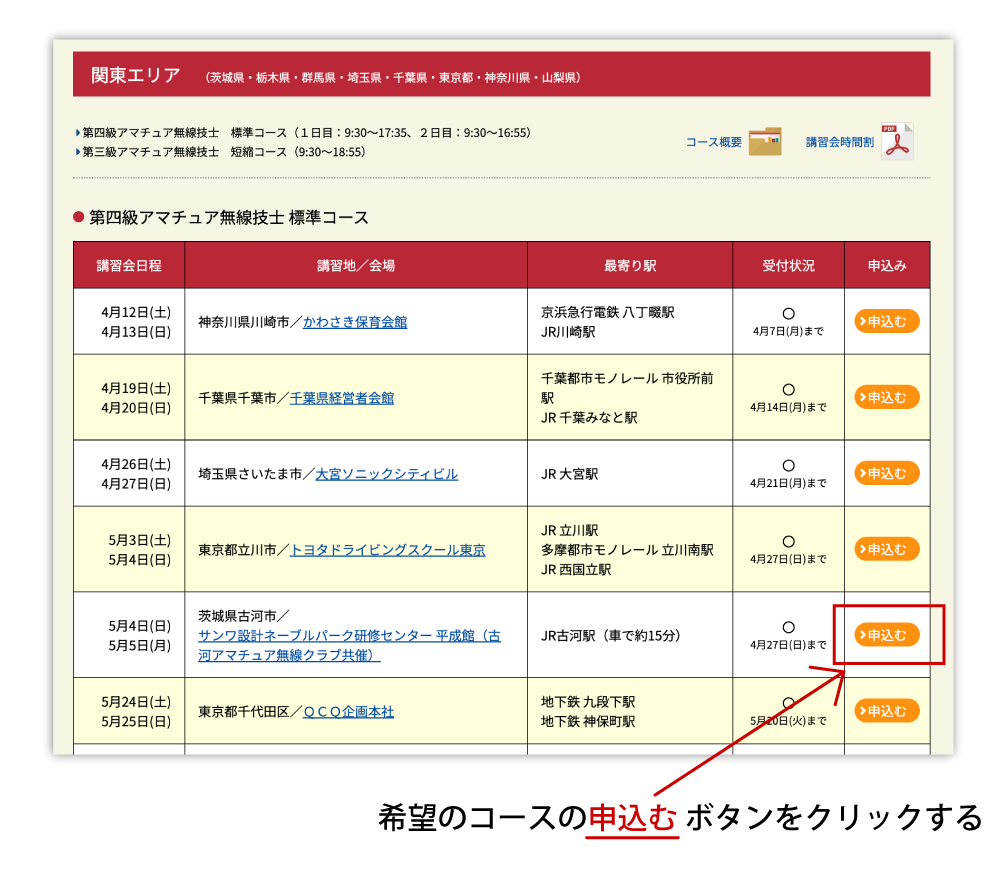Click 申込む for the May 24-25 Chiyoda course
Image resolution: width=1000 pixels, height=869 pixels.
(887, 711)
